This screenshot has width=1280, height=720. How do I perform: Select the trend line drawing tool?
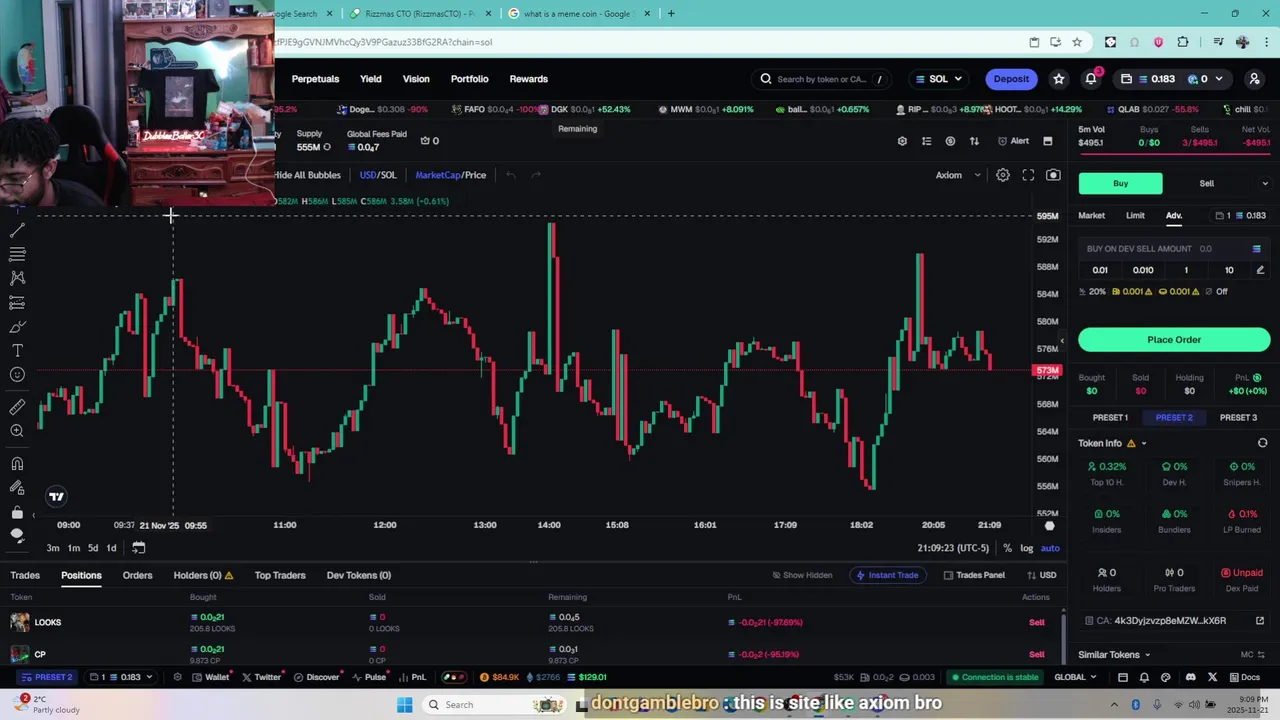click(17, 230)
